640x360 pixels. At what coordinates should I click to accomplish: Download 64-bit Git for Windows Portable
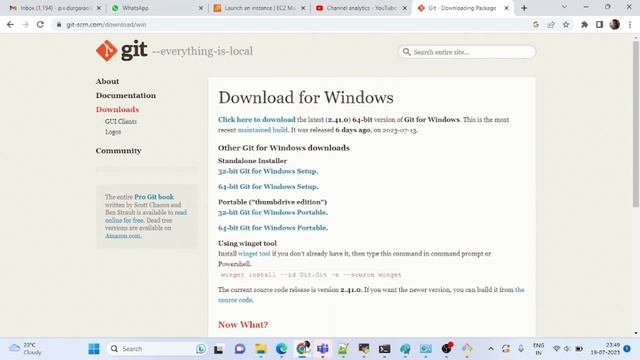point(273,228)
